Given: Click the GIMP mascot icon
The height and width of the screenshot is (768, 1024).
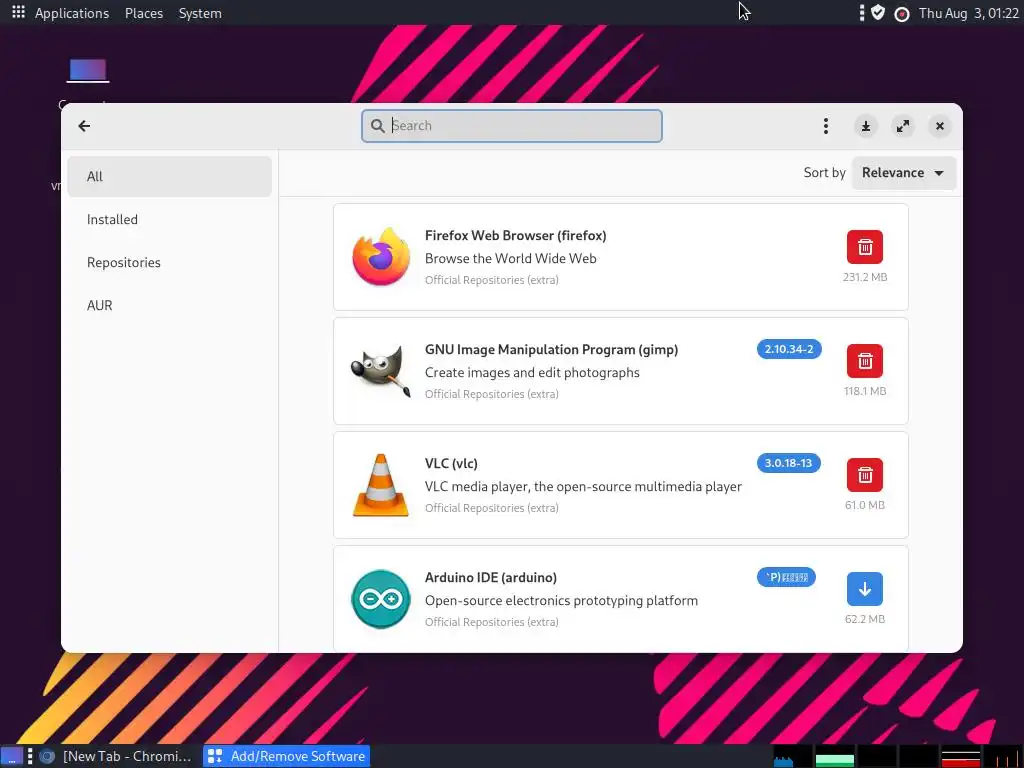Looking at the screenshot, I should click(x=381, y=371).
